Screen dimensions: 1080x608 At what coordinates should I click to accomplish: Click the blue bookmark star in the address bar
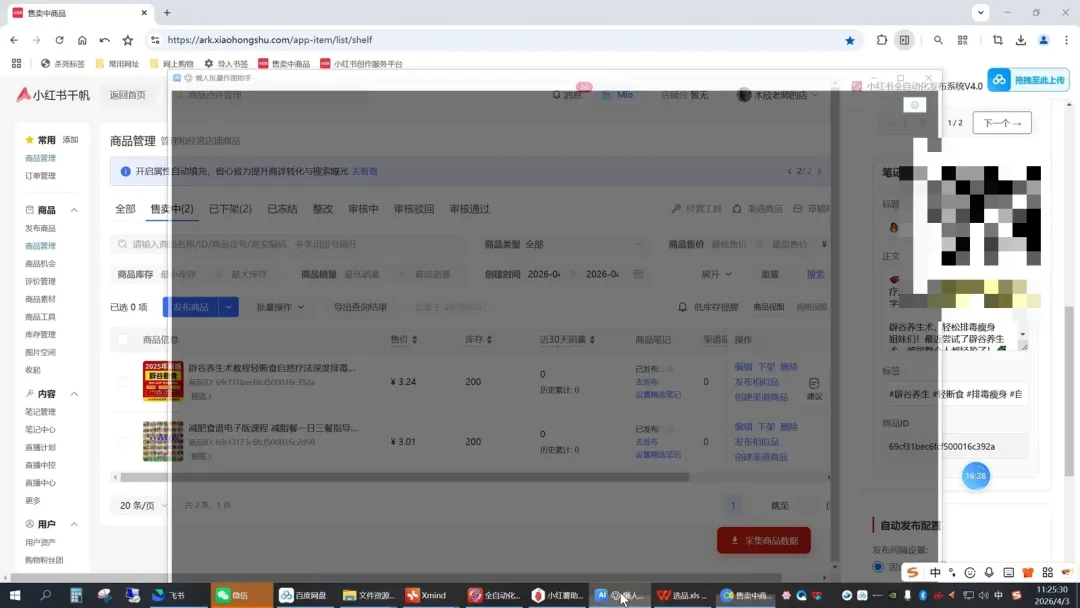(850, 40)
